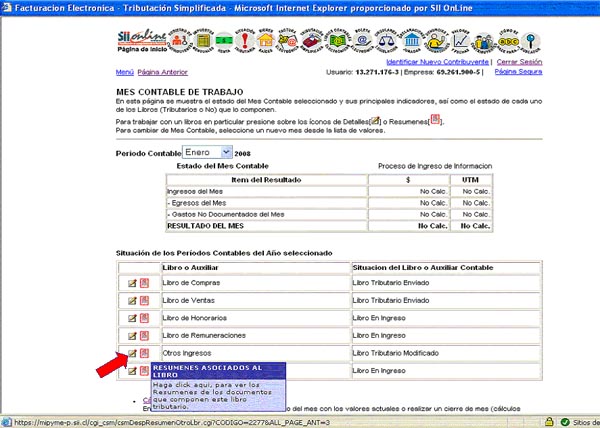Open the round icon showing a group of people
This screenshot has width=600, height=428.
(484, 42)
